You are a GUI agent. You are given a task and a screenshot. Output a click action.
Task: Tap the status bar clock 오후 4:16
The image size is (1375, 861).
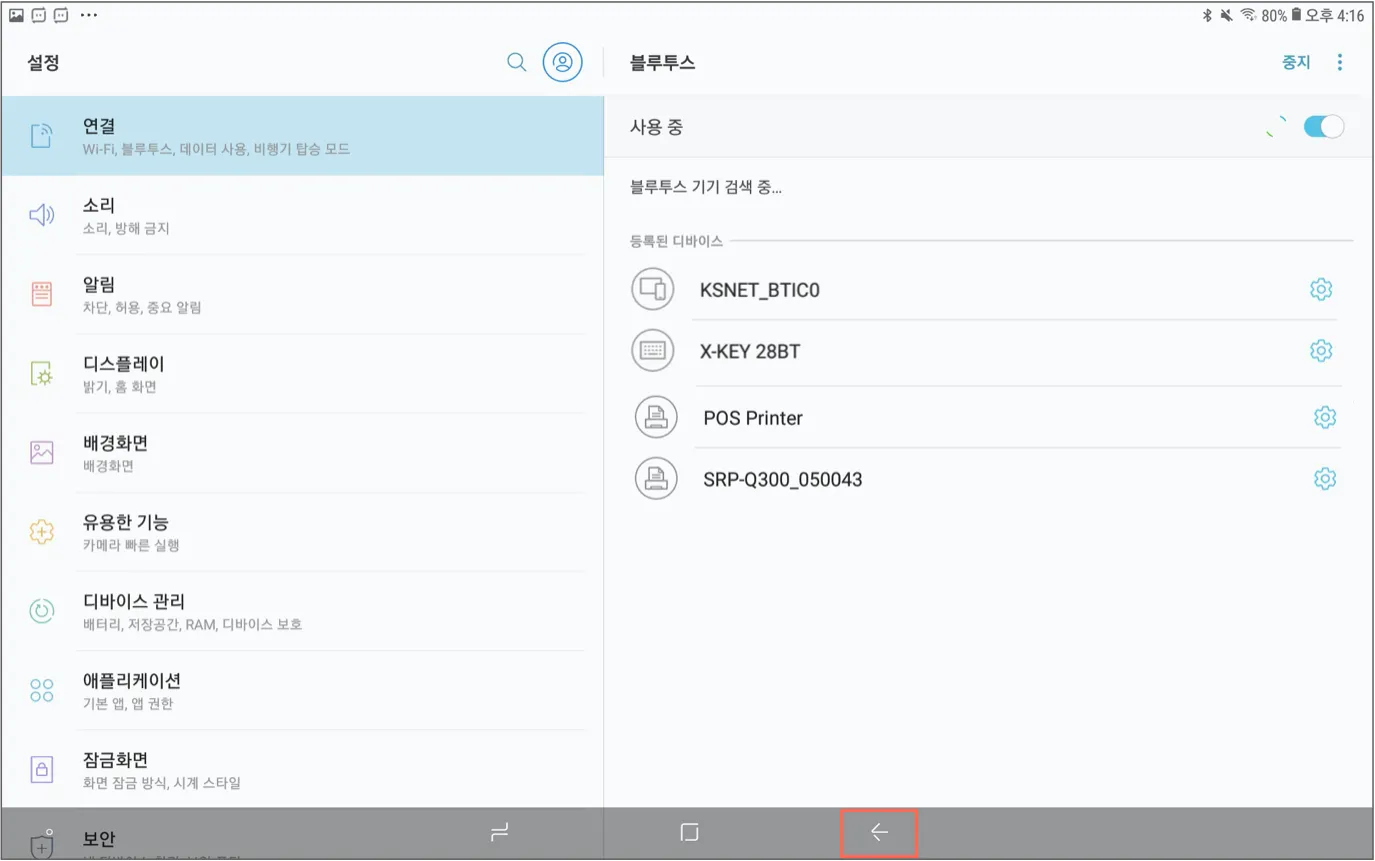point(1334,15)
